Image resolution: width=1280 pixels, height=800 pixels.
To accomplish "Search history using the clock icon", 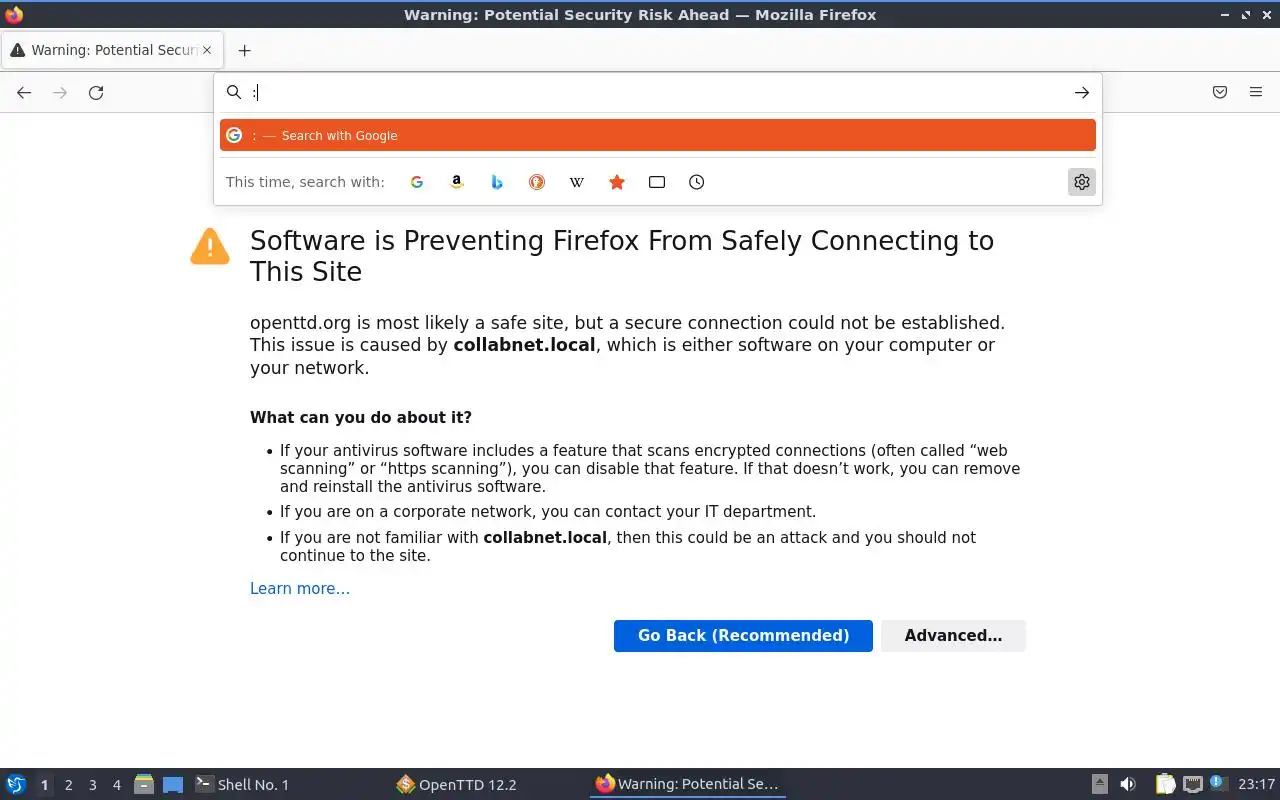I will (697, 182).
